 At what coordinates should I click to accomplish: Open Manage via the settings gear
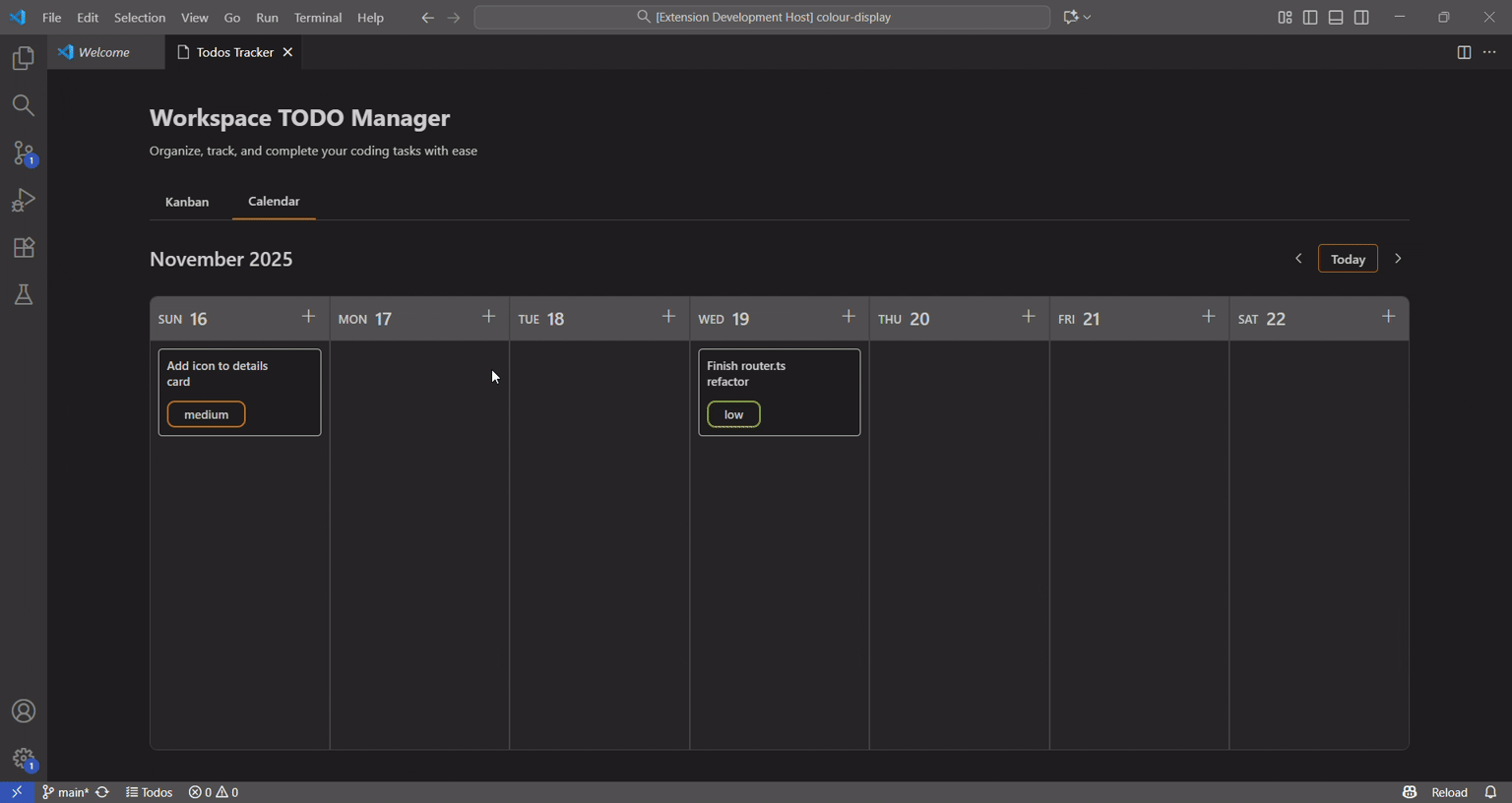click(x=23, y=758)
